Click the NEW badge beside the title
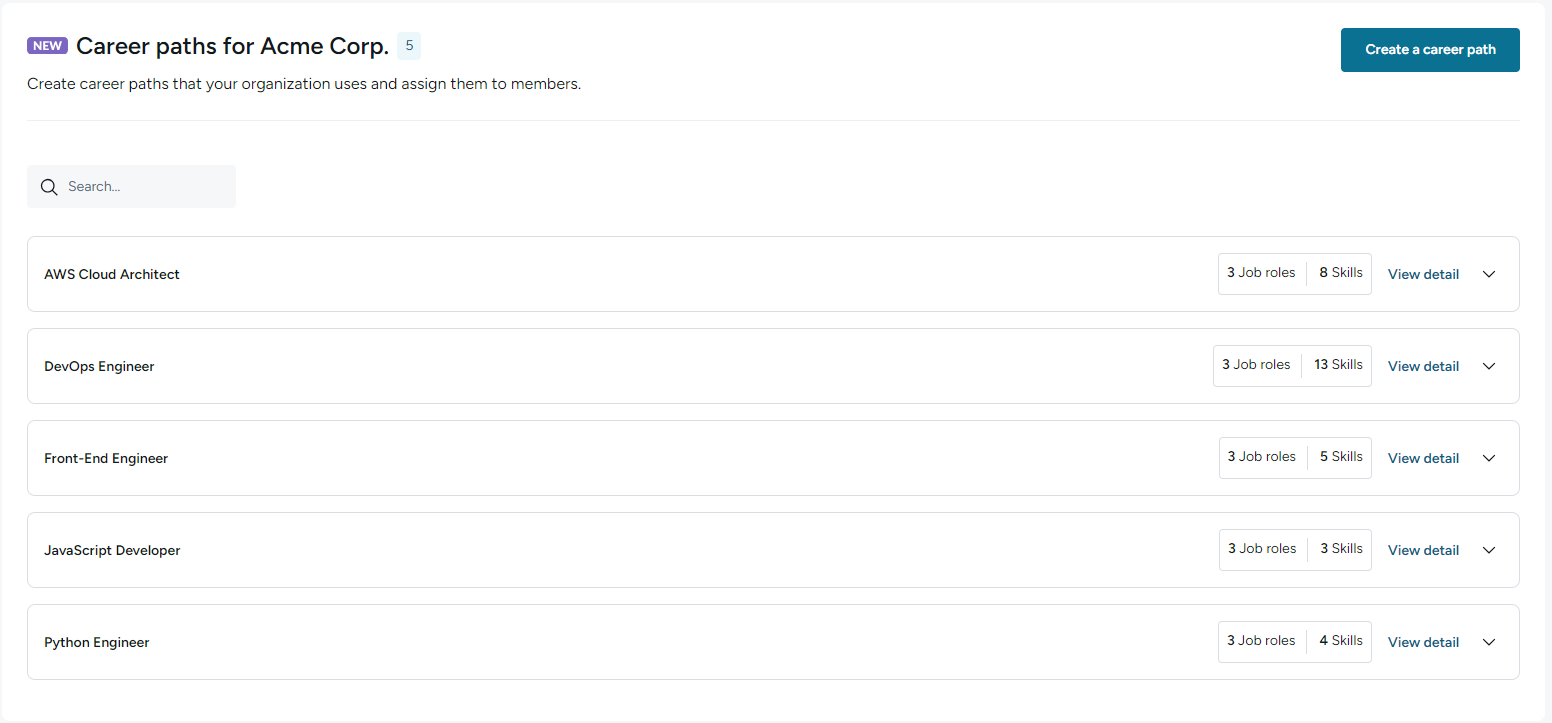 [x=47, y=46]
